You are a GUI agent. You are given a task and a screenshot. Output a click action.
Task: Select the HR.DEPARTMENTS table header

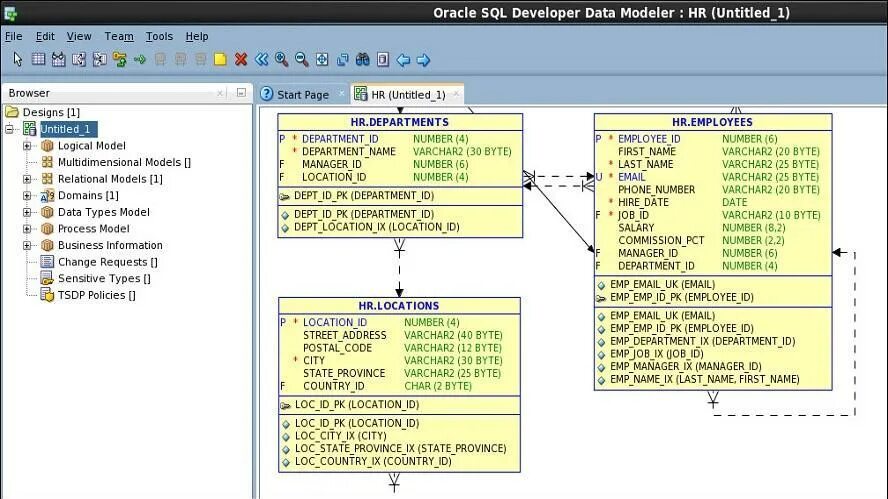[400, 122]
